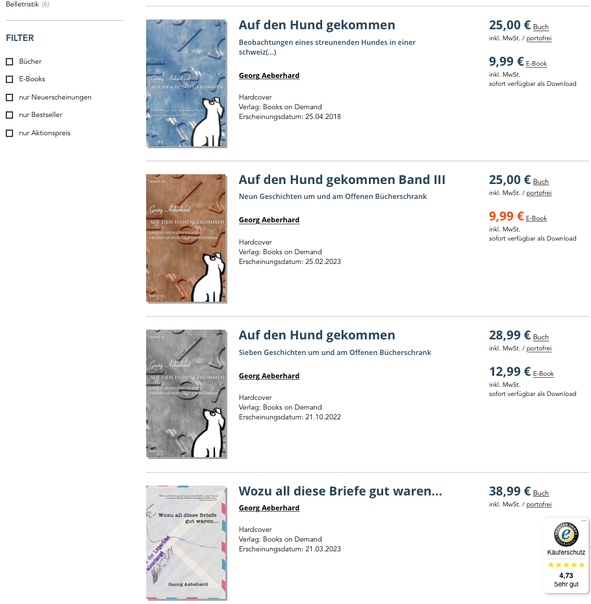Select the 28,99 € Buch link
591x604 pixels.
pyautogui.click(x=541, y=337)
